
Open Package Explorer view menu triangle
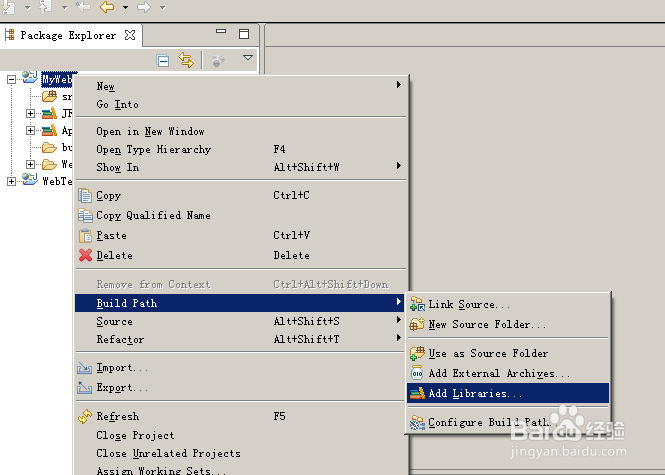point(248,57)
